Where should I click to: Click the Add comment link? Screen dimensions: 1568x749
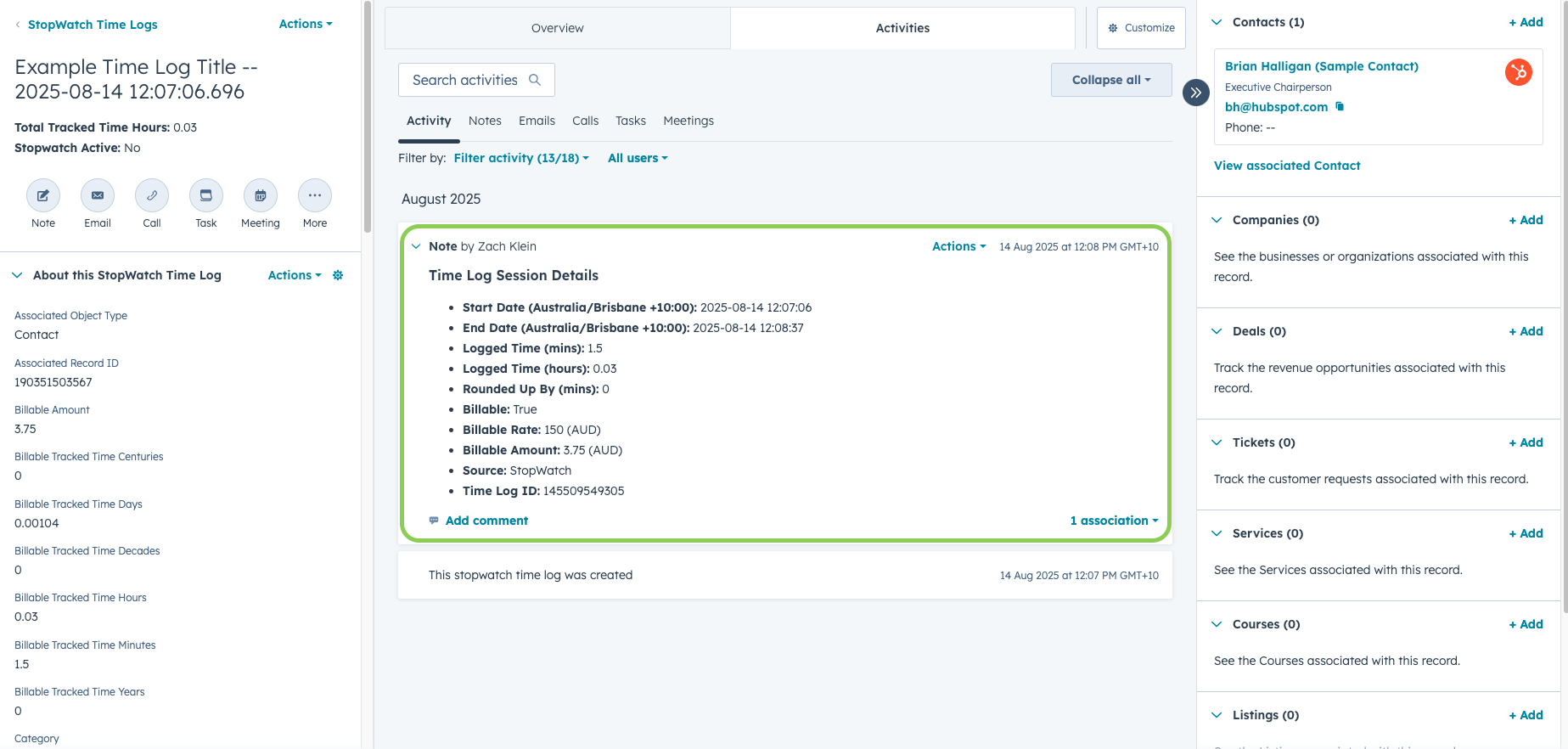pyautogui.click(x=486, y=521)
